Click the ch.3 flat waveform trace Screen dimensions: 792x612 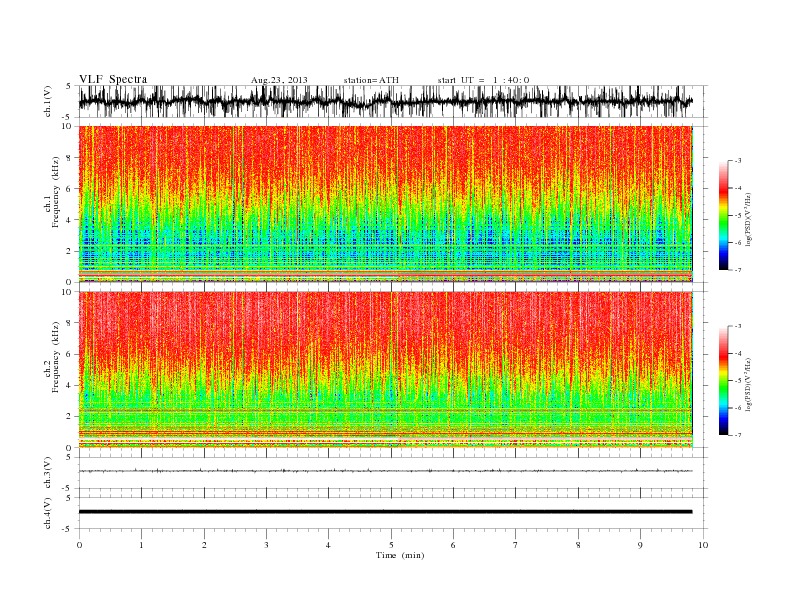pyautogui.click(x=385, y=471)
